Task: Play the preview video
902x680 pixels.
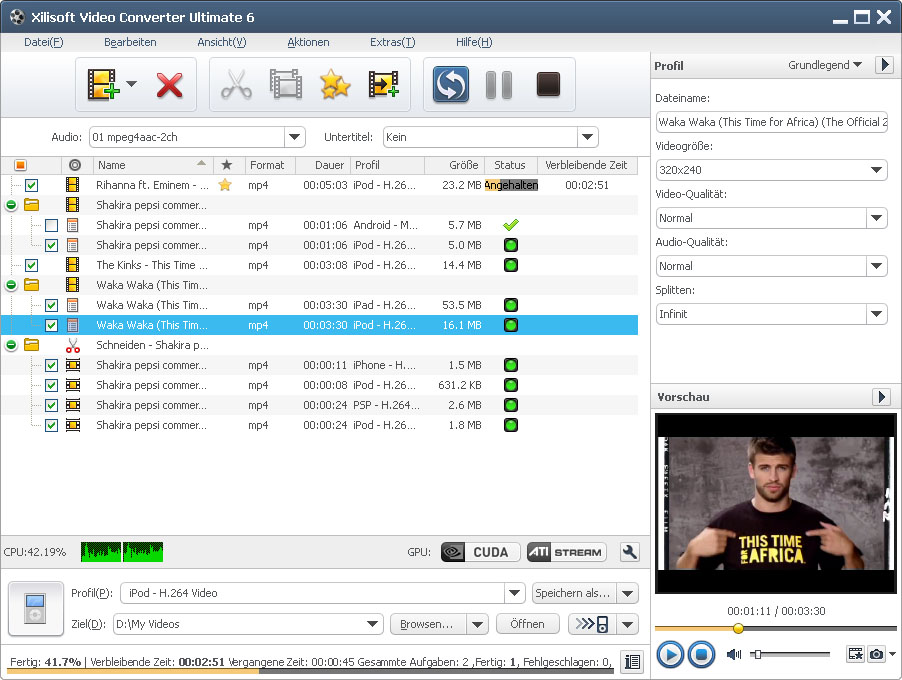Action: coord(670,654)
